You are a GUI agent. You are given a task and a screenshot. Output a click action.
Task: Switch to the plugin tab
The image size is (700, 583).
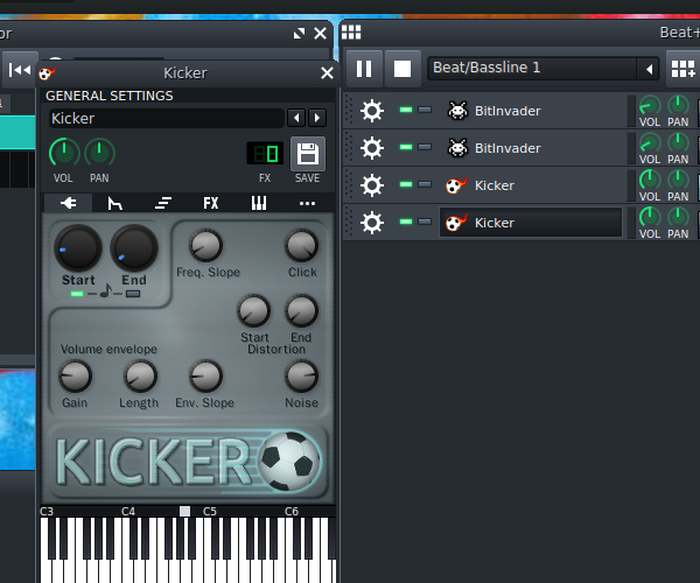68,204
